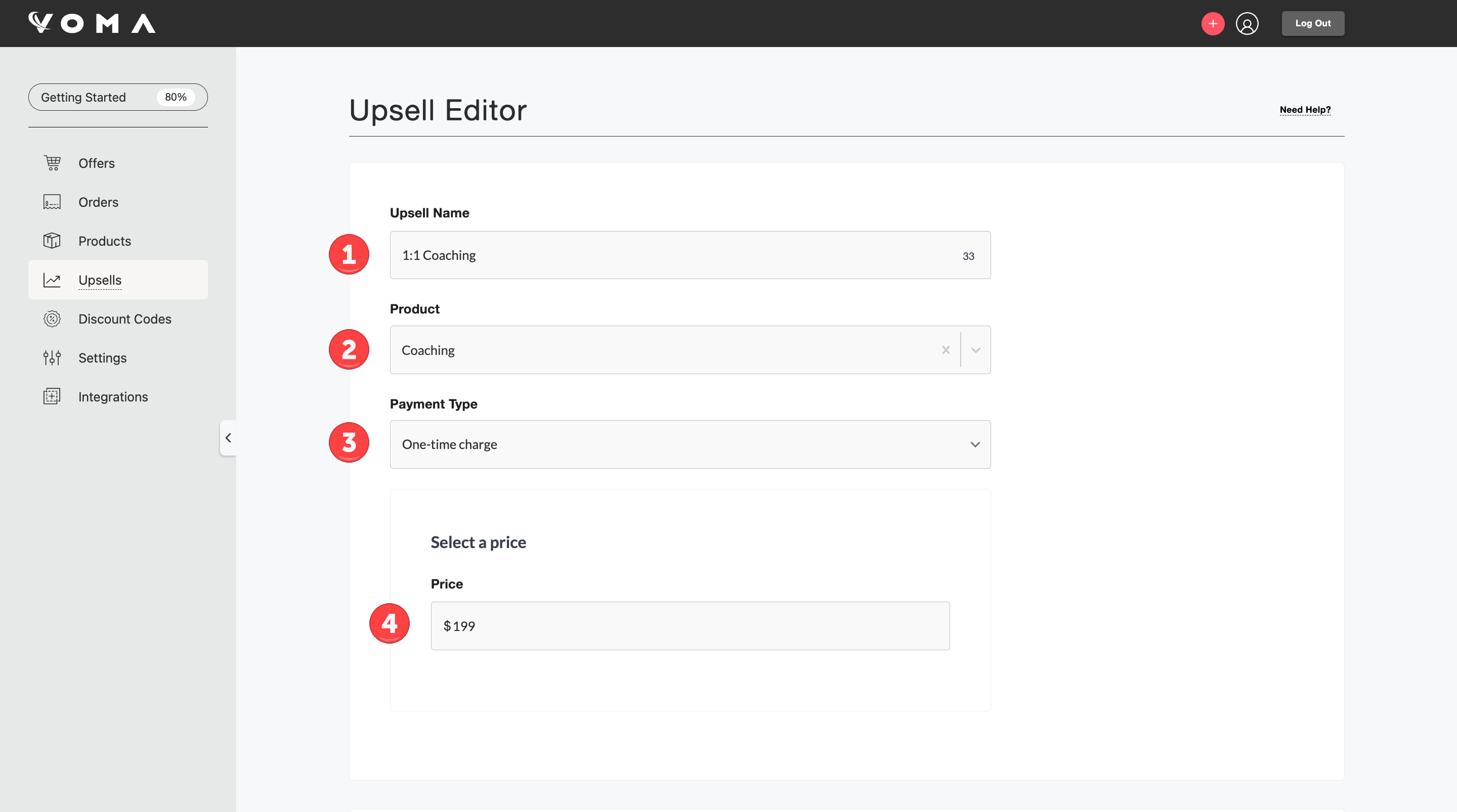The width and height of the screenshot is (1457, 812).
Task: Click the Product select field showing Coaching
Action: (x=690, y=350)
